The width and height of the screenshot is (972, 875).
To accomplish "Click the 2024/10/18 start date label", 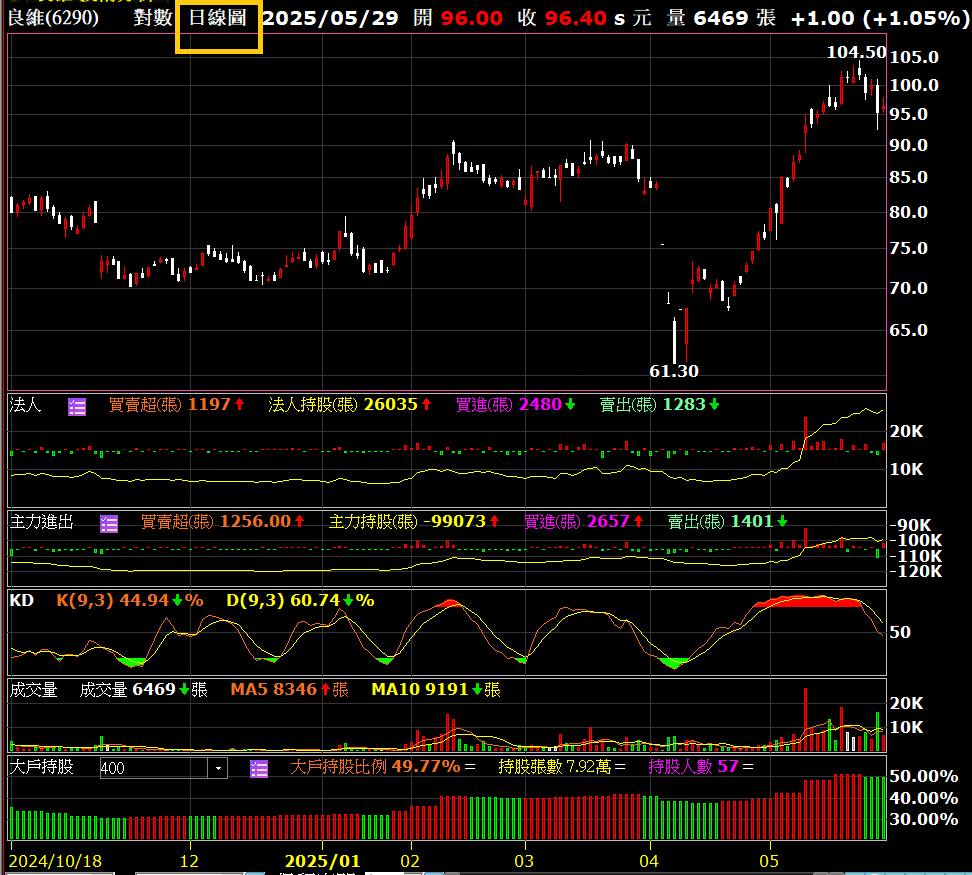I will point(55,861).
